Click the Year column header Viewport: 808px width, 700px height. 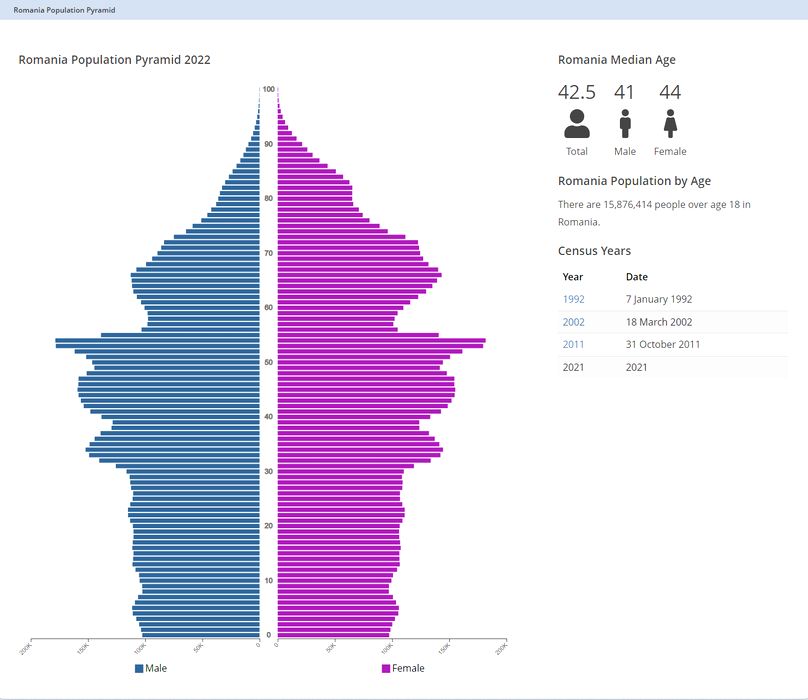[573, 277]
